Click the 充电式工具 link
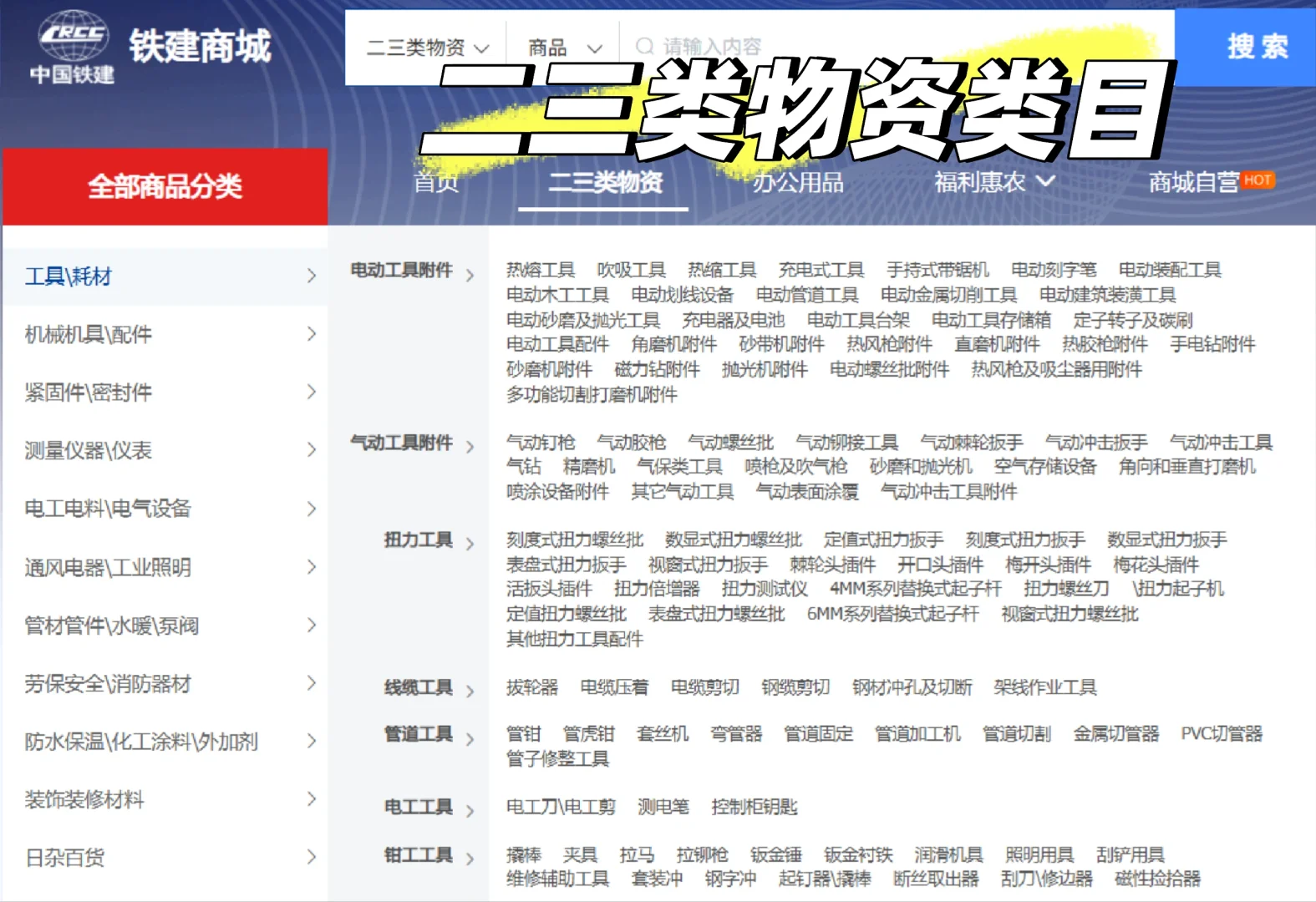This screenshot has width=1316, height=902. (x=821, y=270)
